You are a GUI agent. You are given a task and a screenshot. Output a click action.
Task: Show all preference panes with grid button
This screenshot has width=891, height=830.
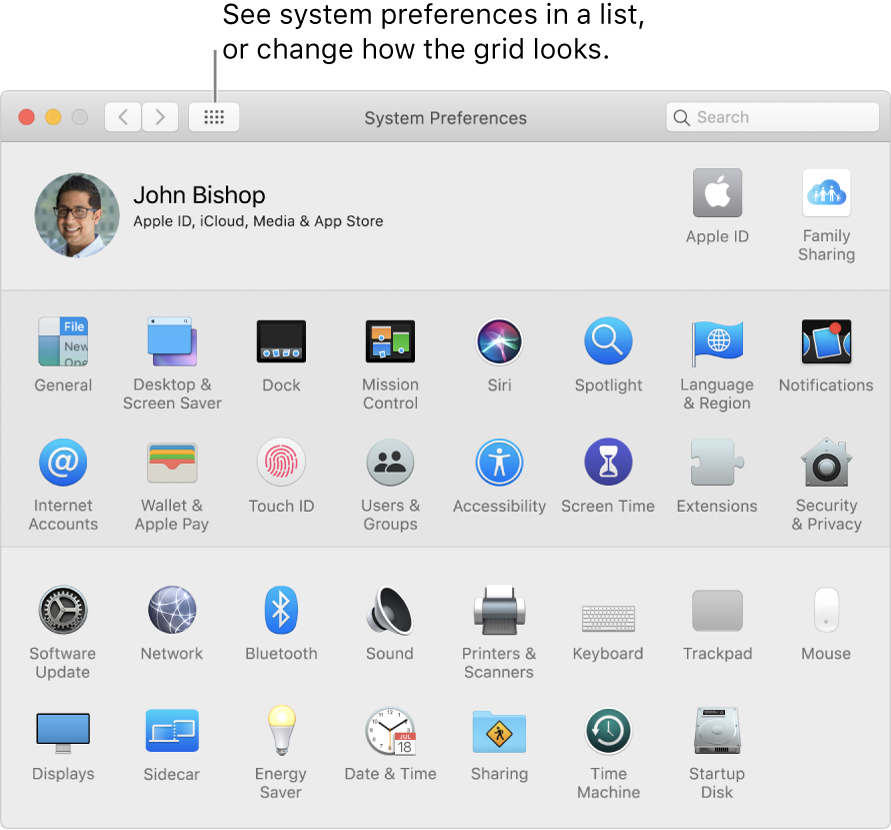click(x=214, y=117)
